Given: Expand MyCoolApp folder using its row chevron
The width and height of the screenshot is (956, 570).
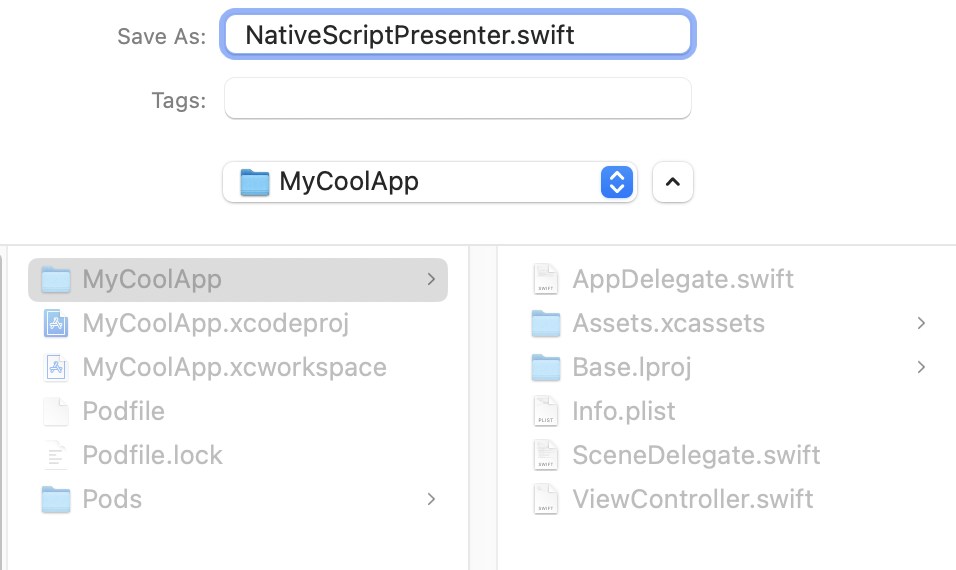Looking at the screenshot, I should [x=431, y=279].
